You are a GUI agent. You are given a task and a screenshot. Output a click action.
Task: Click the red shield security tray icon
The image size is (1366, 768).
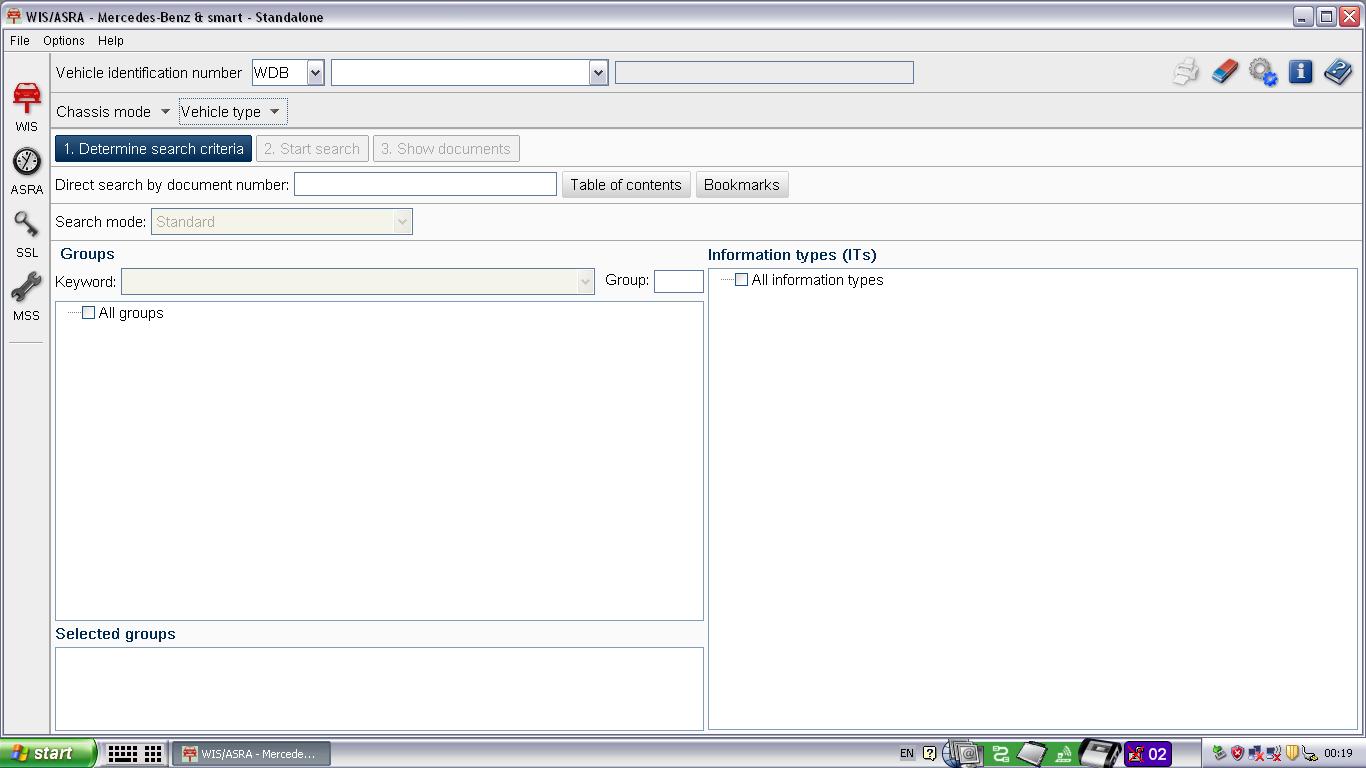1236,754
